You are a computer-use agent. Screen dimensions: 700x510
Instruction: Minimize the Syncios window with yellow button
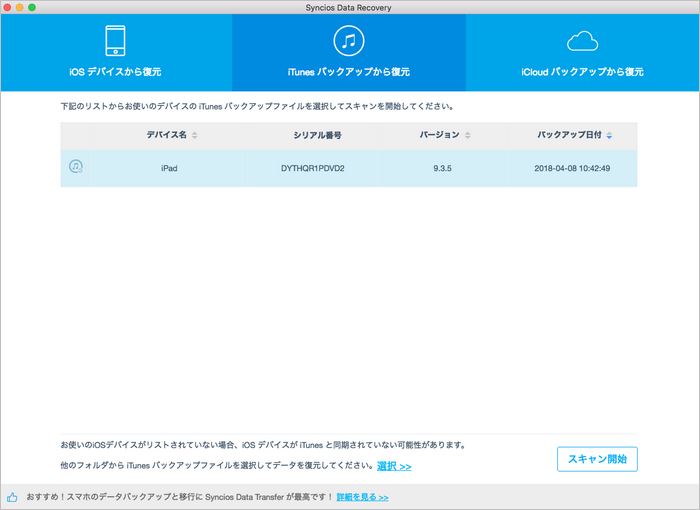[x=20, y=7]
